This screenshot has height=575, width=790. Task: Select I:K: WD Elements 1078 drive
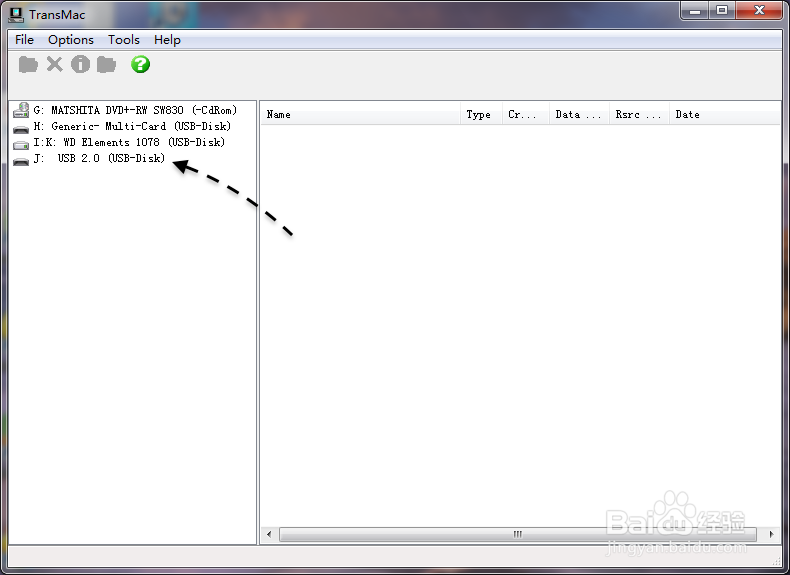(129, 142)
